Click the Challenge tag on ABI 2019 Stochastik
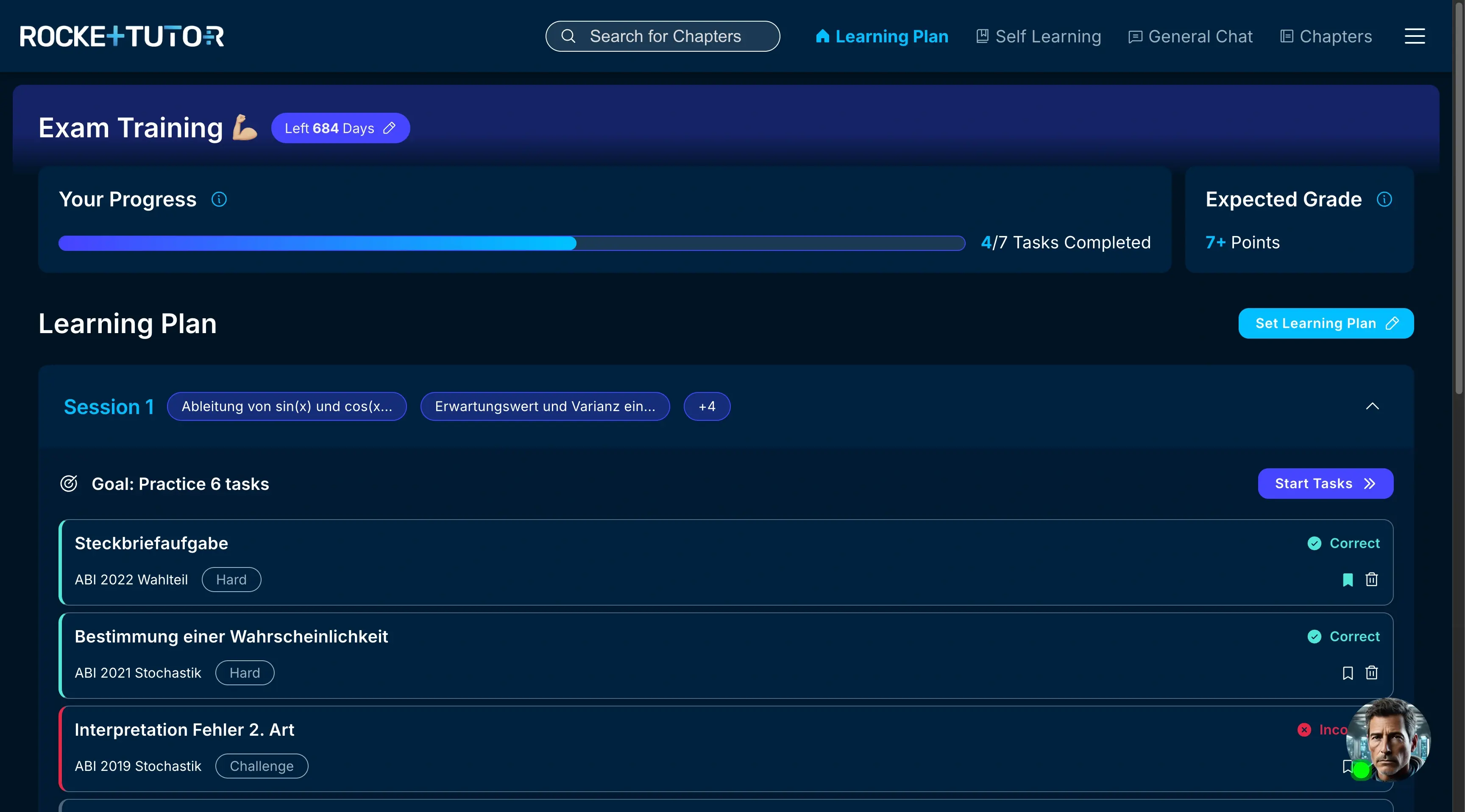Viewport: 1465px width, 812px height. coord(262,766)
